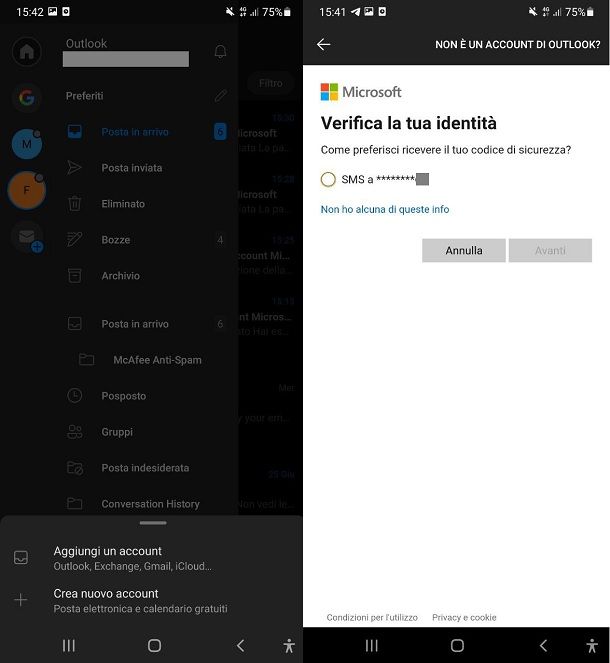Tap the unread badge on Posta in arrivo

[x=220, y=132]
